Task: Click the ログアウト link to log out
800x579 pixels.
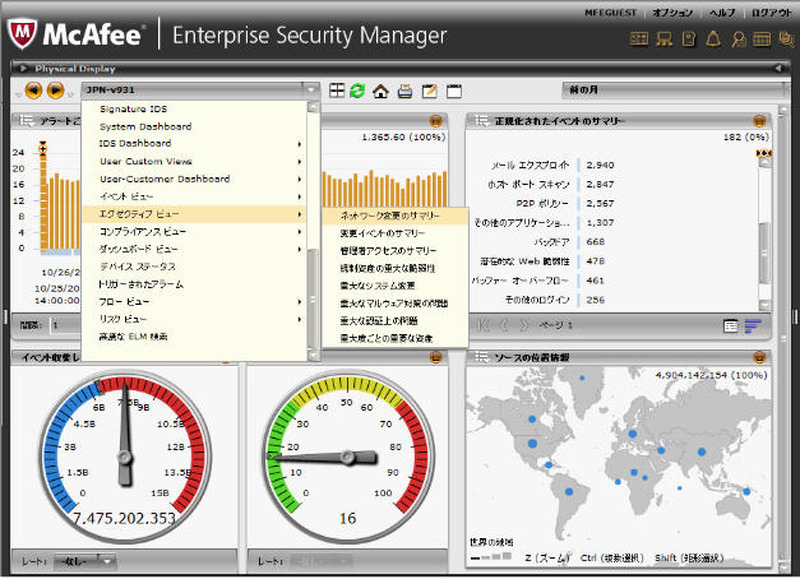Action: point(774,13)
